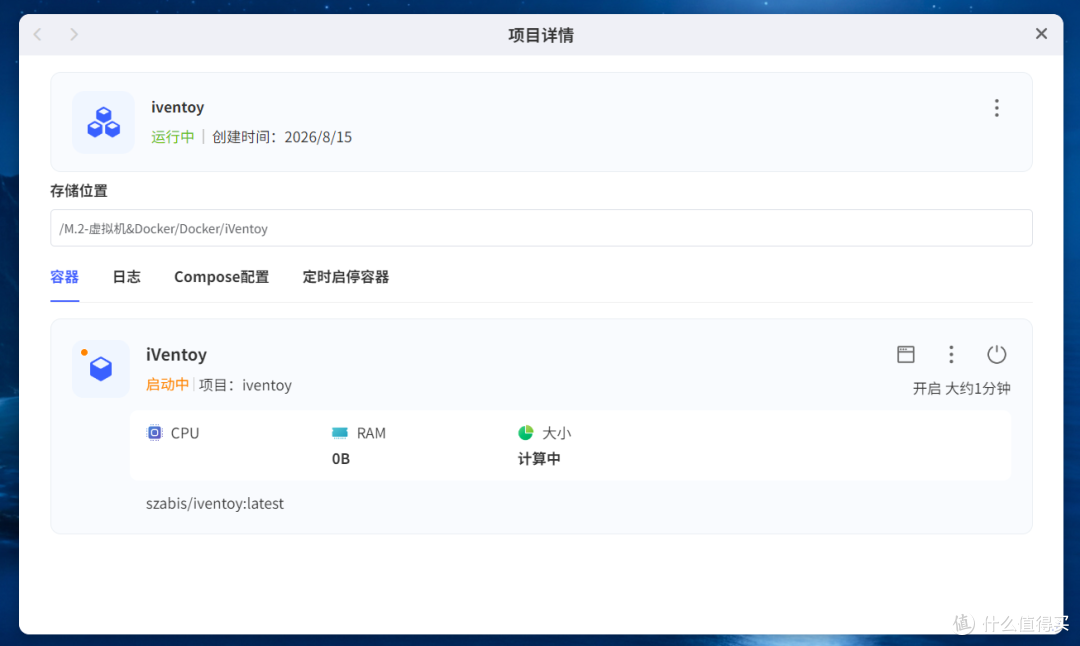
Task: Click the szabis/iventoy:latest image name
Action: pyautogui.click(x=215, y=503)
